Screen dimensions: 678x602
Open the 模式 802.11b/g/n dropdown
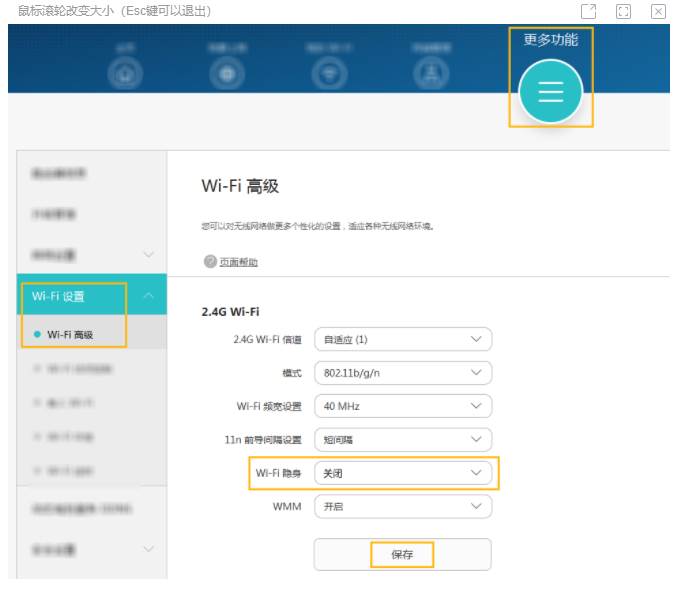403,373
